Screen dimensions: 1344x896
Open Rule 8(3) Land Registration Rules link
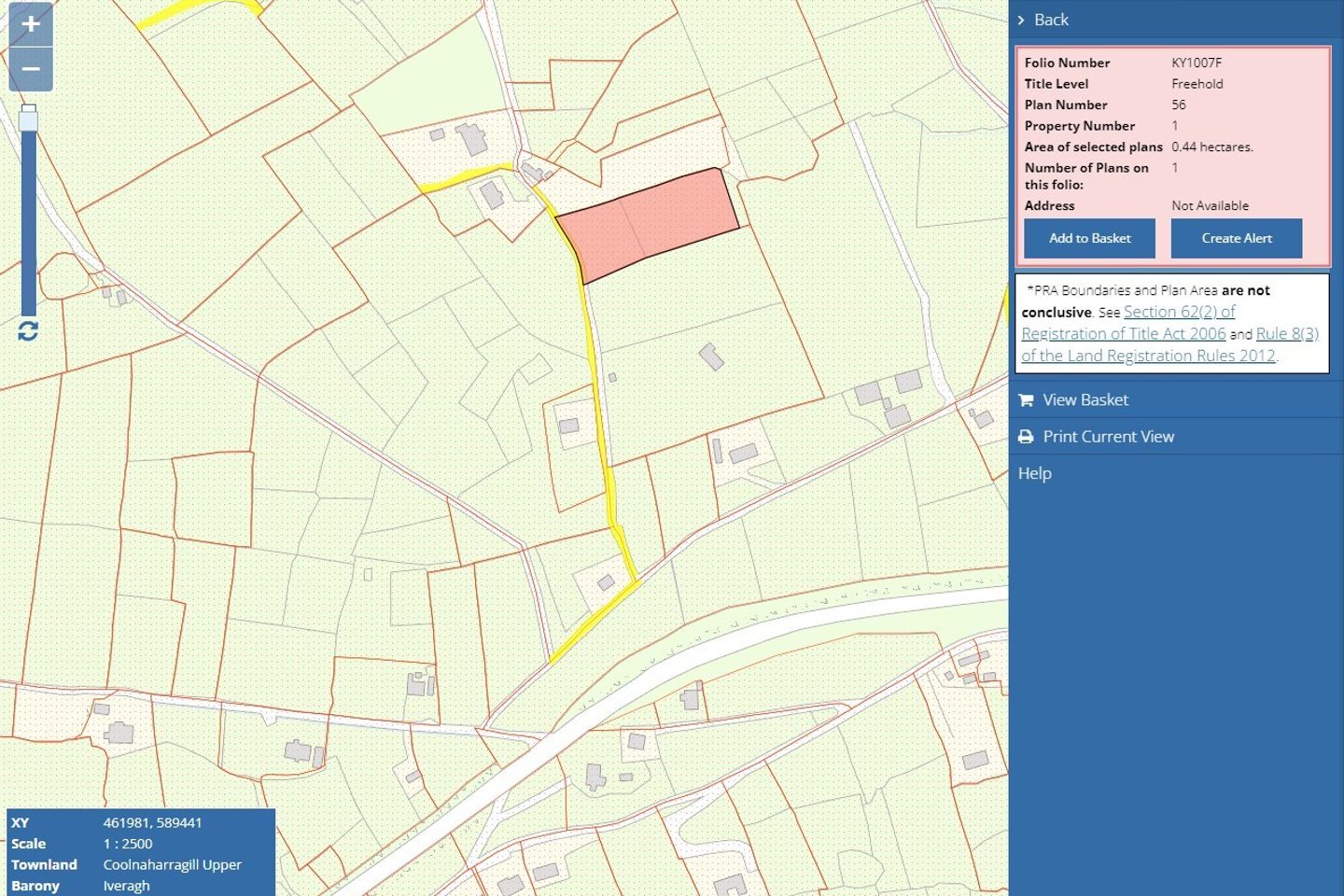(1286, 334)
